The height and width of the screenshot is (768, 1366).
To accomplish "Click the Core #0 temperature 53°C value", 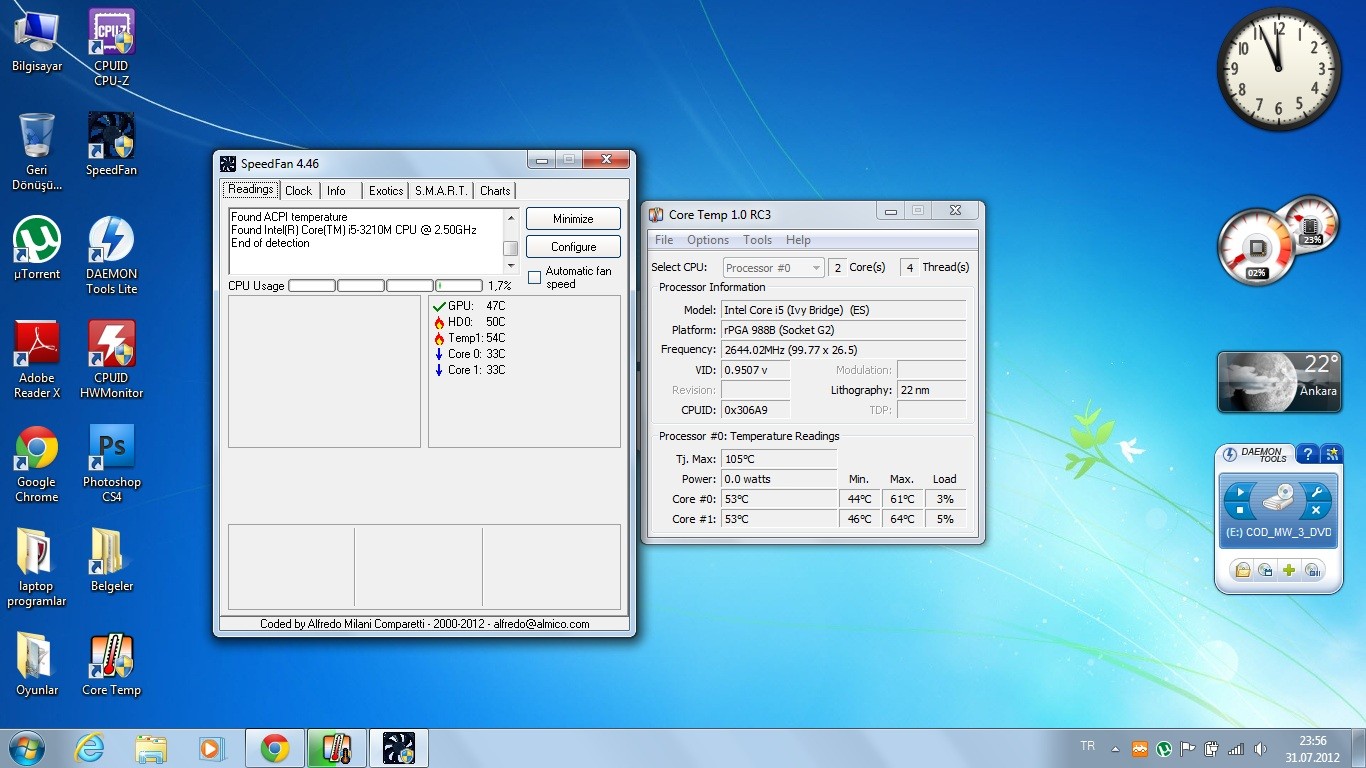I will [x=779, y=499].
